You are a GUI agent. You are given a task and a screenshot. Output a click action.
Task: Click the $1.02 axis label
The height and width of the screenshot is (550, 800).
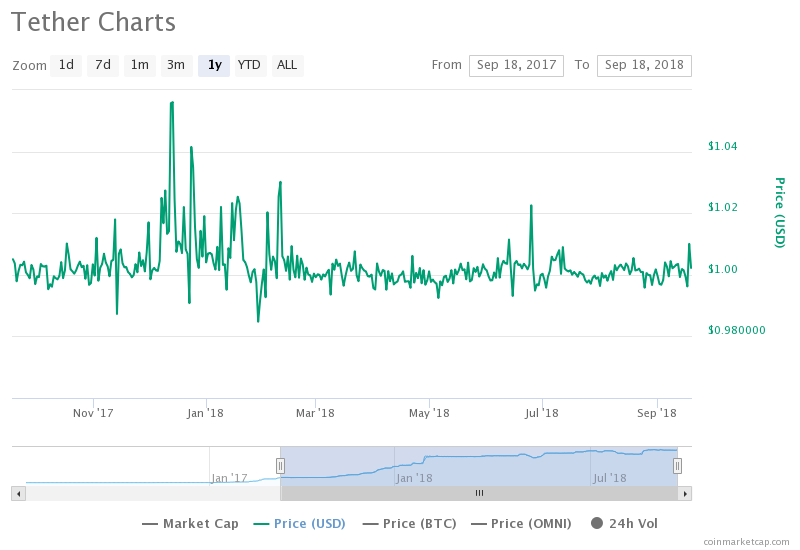click(722, 207)
